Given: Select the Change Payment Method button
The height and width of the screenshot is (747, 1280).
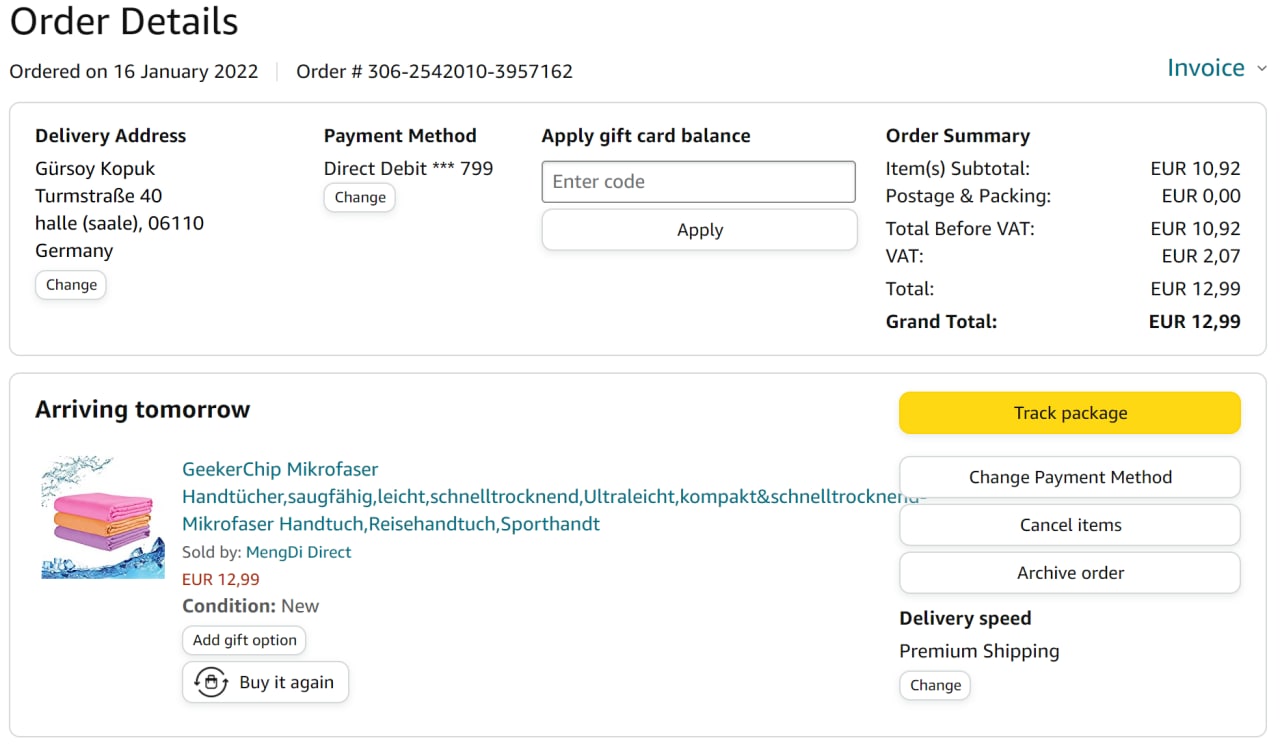Looking at the screenshot, I should (1069, 477).
